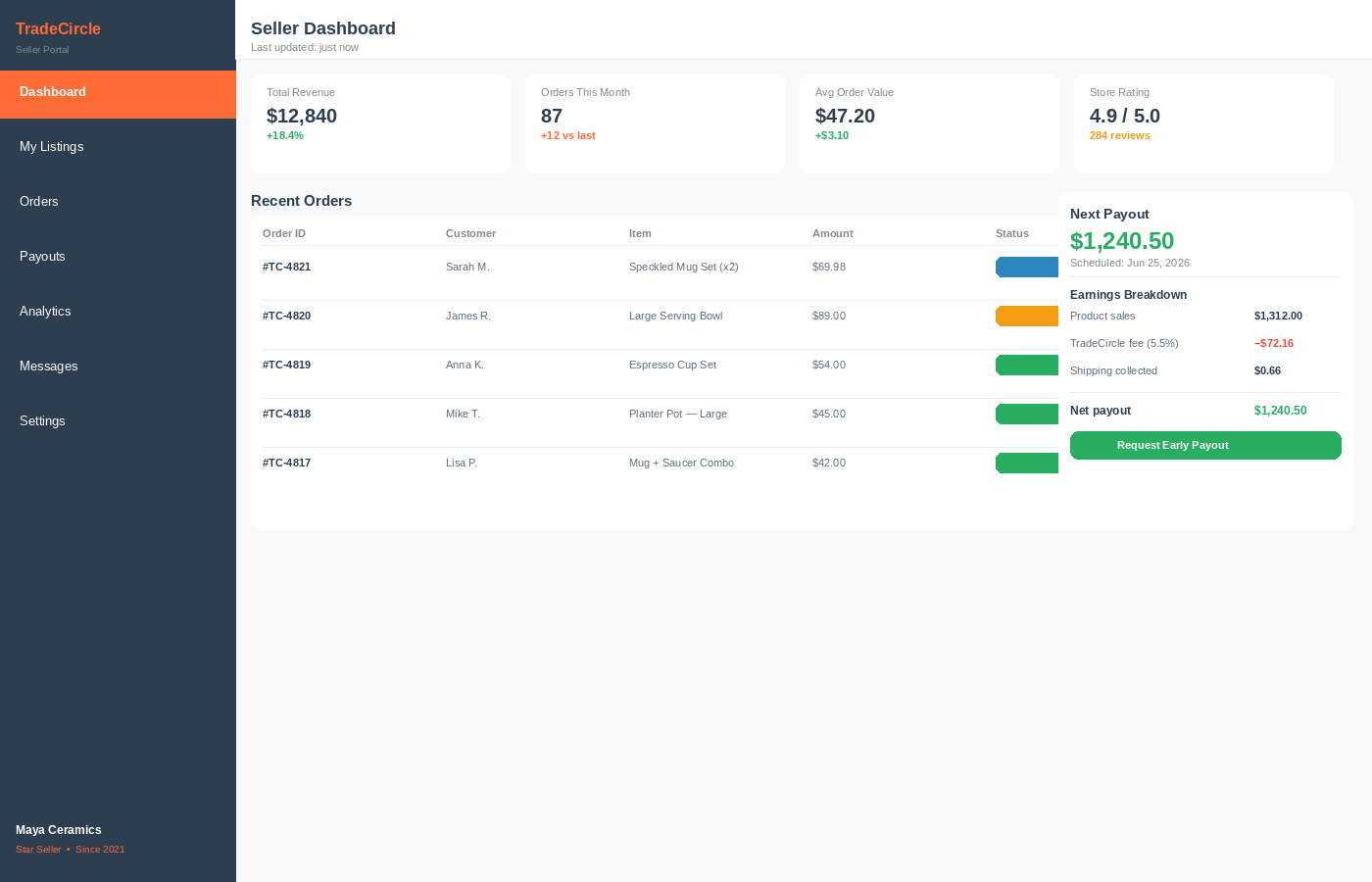Select the Avg Order Value card
The height and width of the screenshot is (882, 1372).
click(929, 123)
